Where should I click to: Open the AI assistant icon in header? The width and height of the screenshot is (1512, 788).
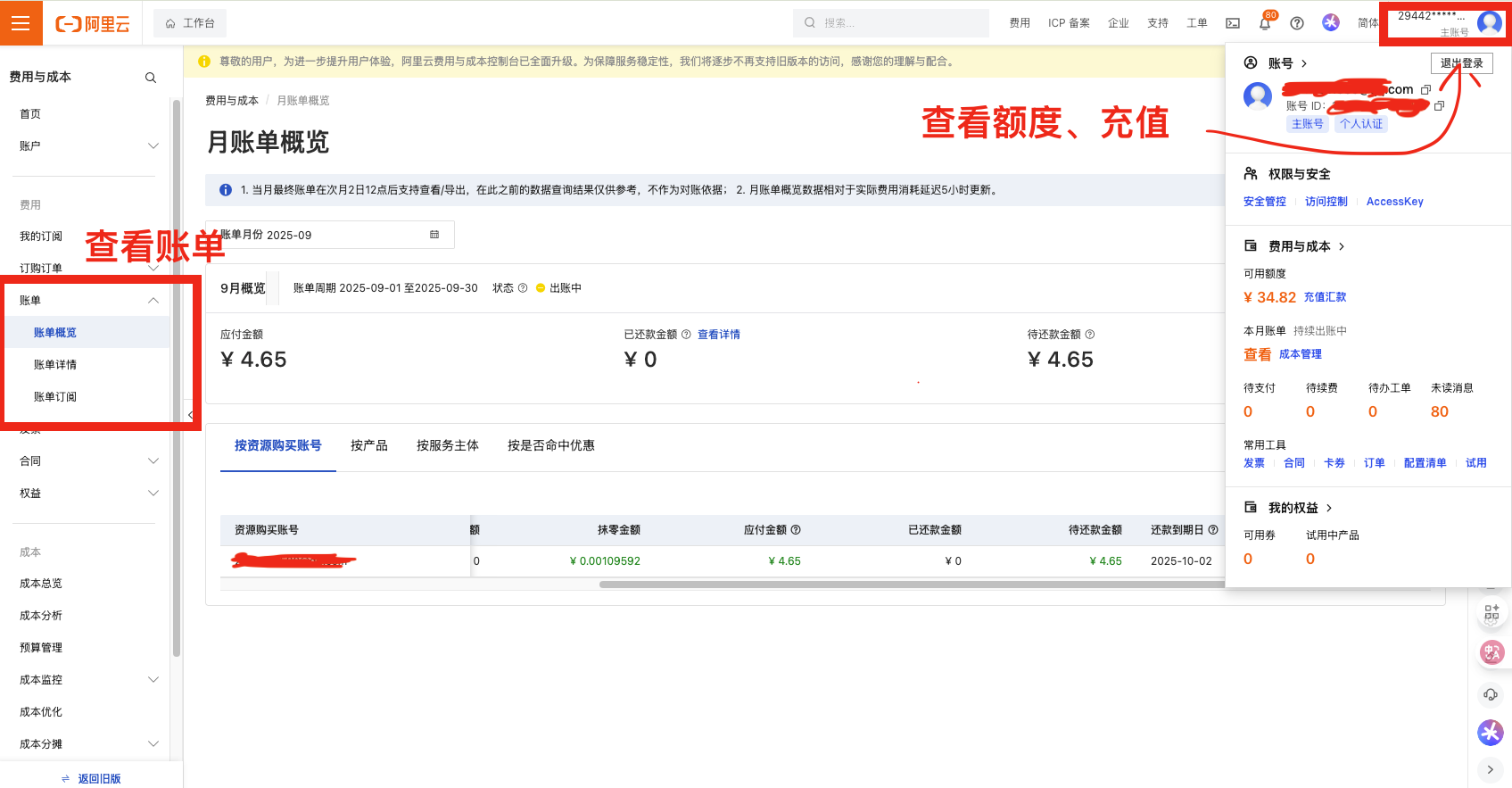point(1330,23)
